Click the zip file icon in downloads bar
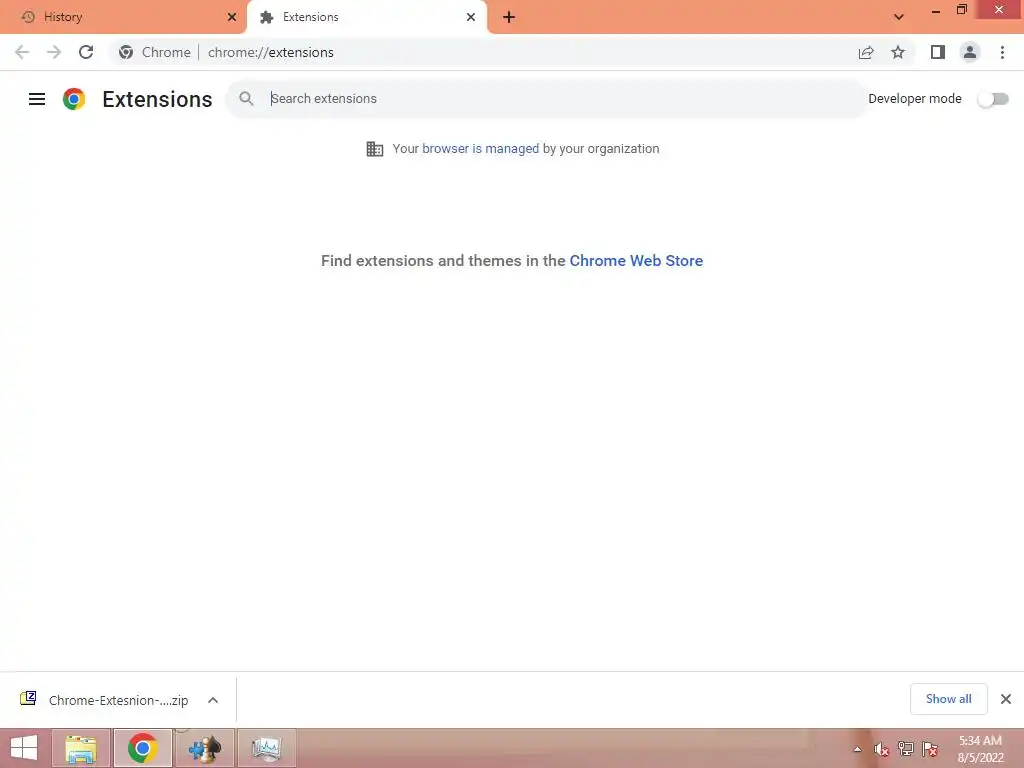Screen dimensions: 1024x768 tap(28, 699)
